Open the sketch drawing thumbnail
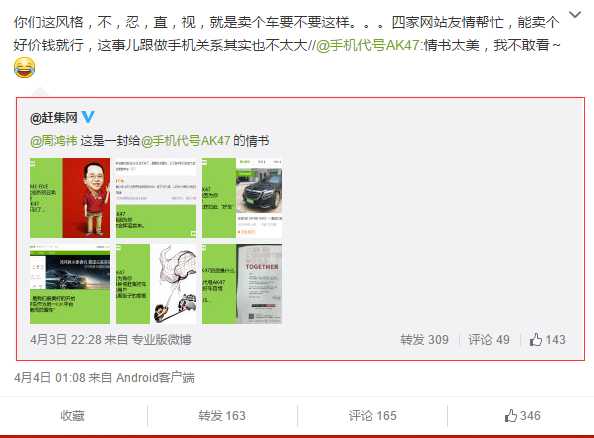Viewport: 594px width, 438px height. 156,284
